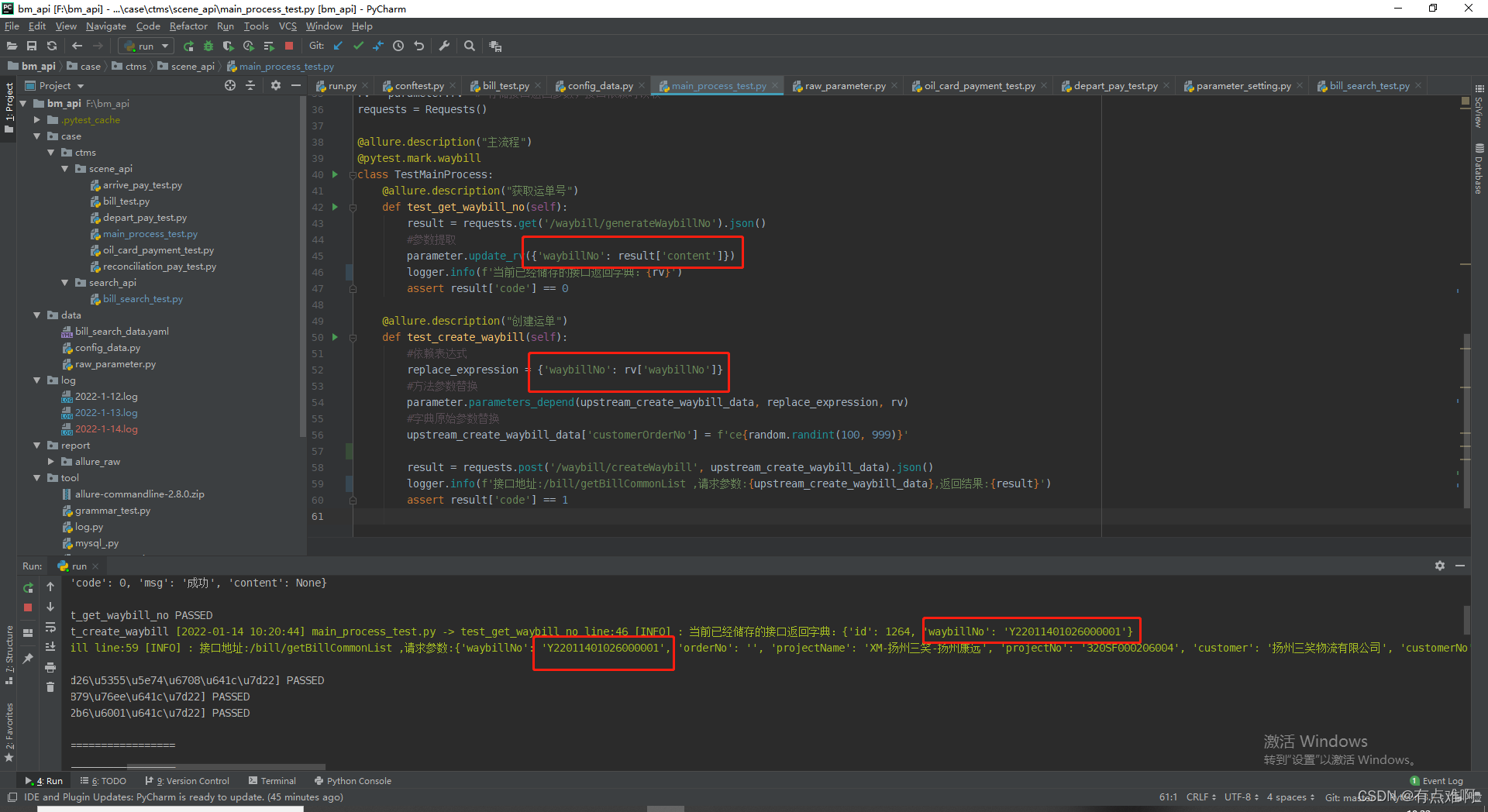The height and width of the screenshot is (812, 1488).
Task: Switch to the raw_parameter.py editor tab
Action: click(844, 86)
